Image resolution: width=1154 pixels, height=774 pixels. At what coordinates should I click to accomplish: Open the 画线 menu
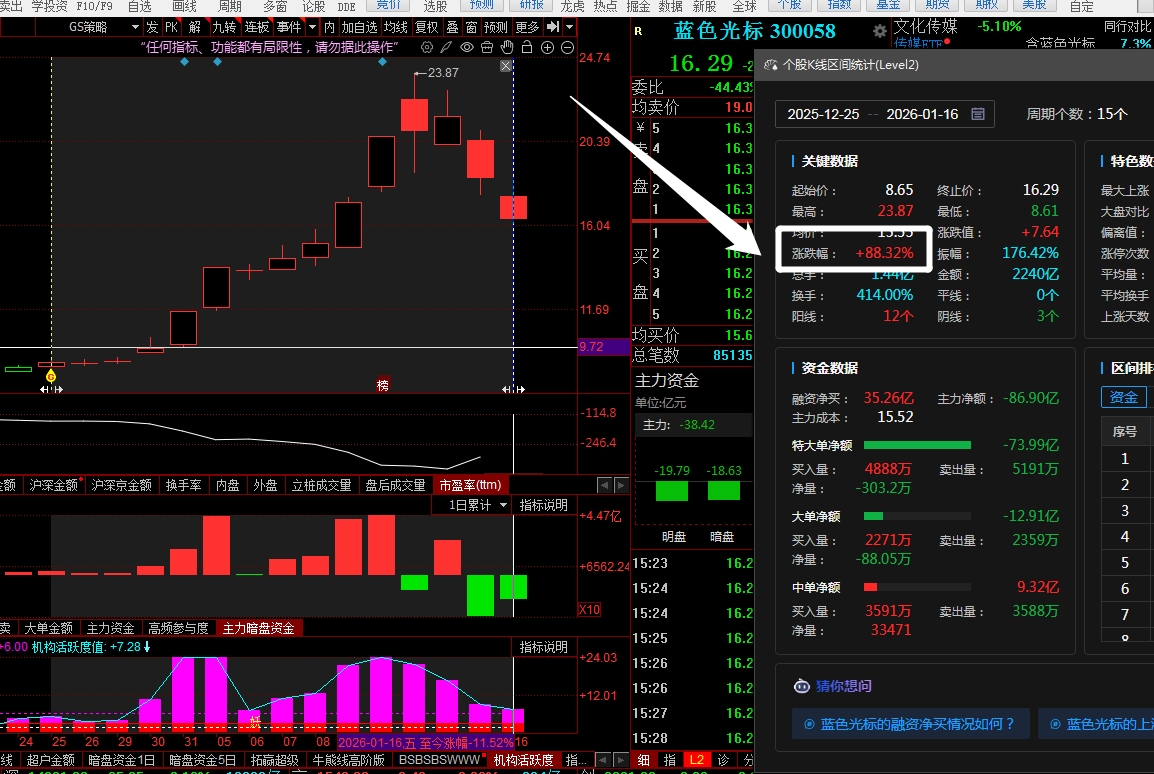coord(185,6)
